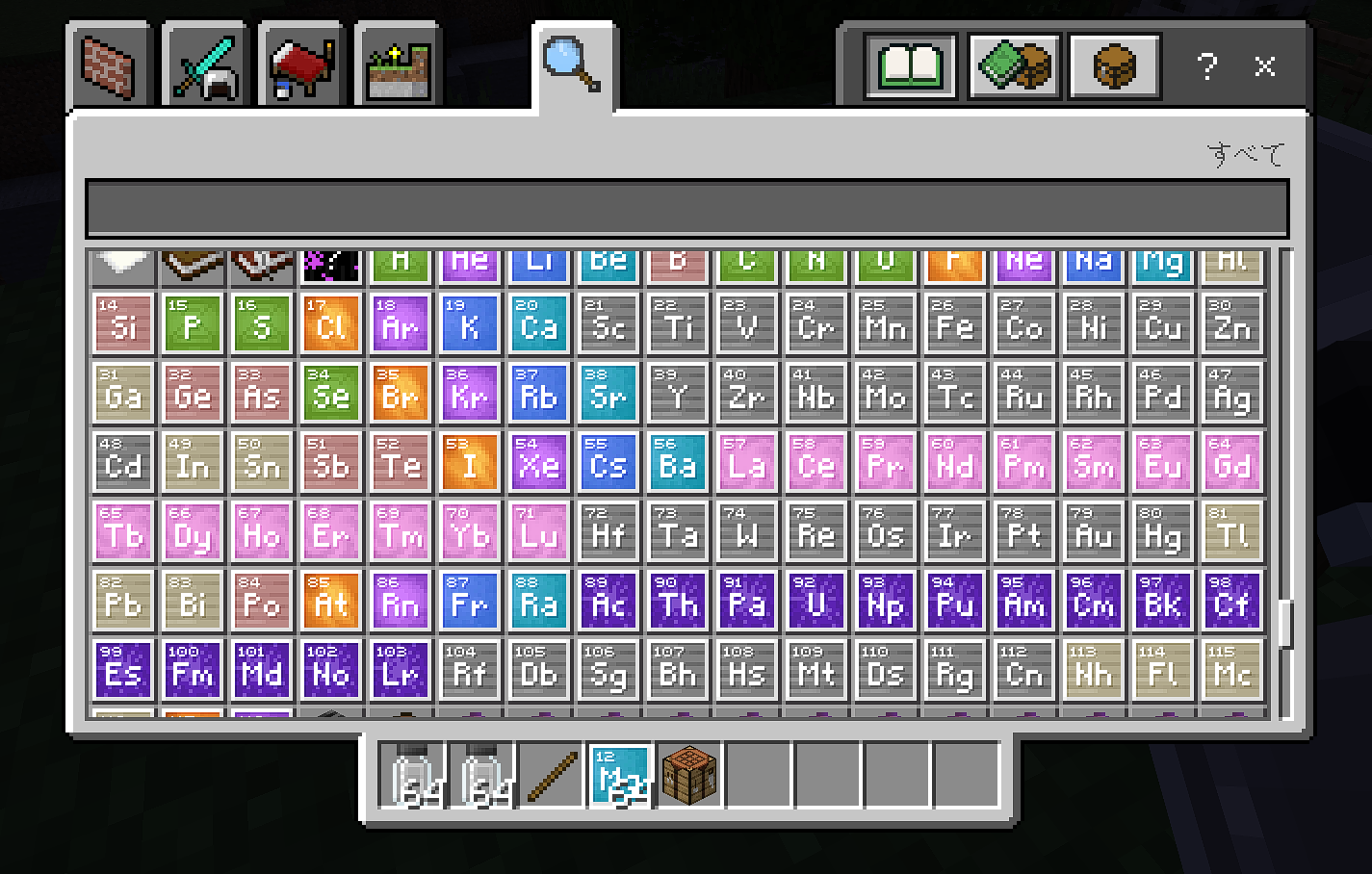The image size is (1372, 874).
Task: Pick the Nihonium (Nh) element
Action: click(x=1094, y=670)
